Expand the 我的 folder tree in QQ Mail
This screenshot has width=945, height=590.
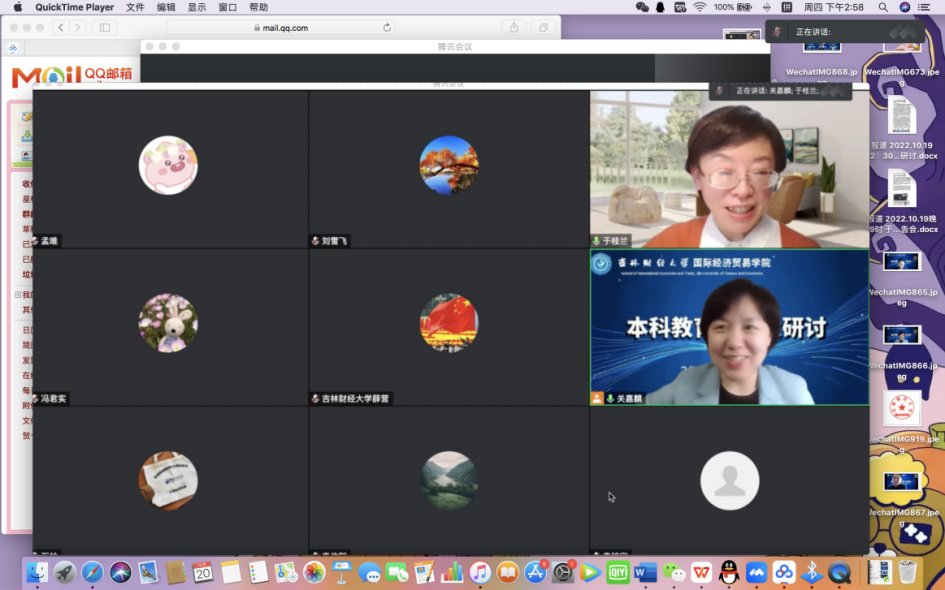pos(18,295)
